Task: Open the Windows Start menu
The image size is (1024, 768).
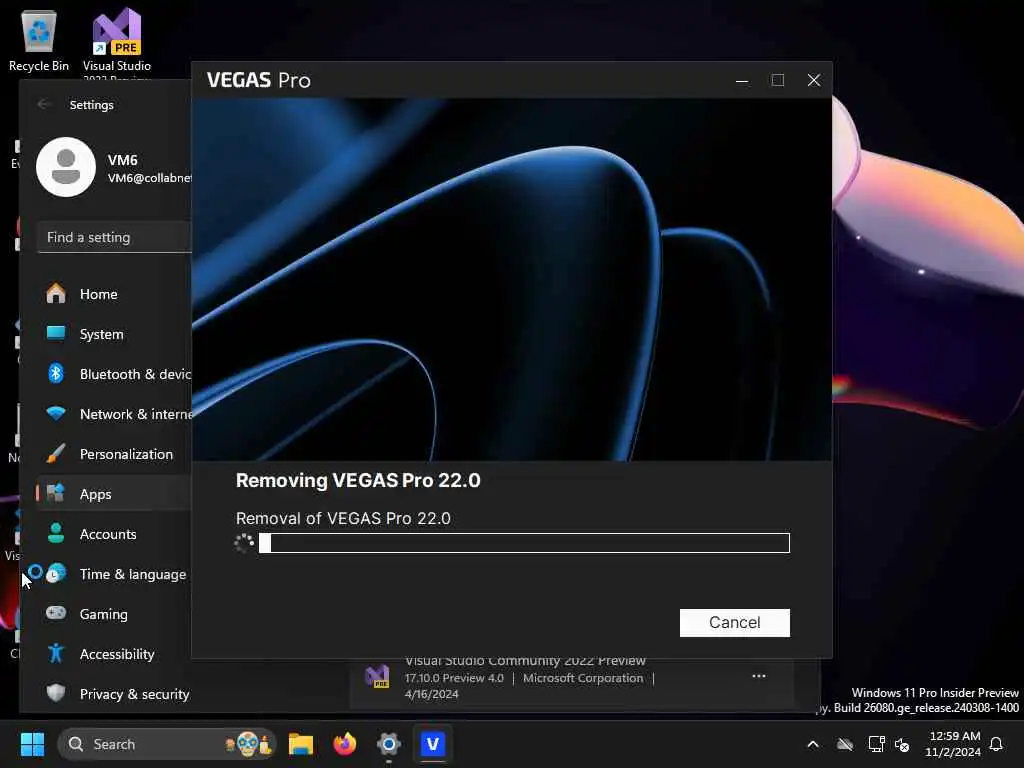Action: (32, 744)
